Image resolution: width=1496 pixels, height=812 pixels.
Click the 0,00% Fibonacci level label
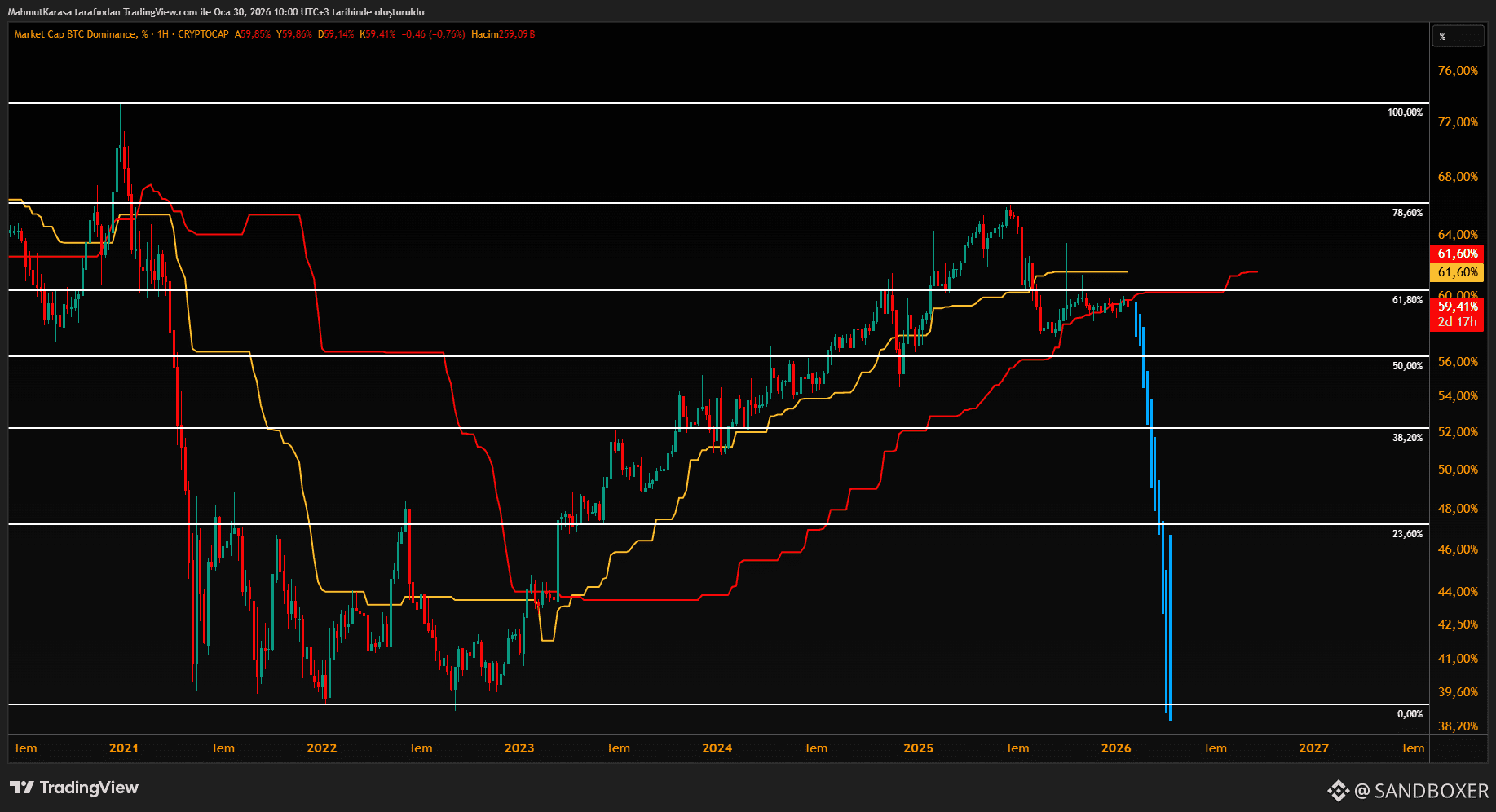(x=1410, y=714)
